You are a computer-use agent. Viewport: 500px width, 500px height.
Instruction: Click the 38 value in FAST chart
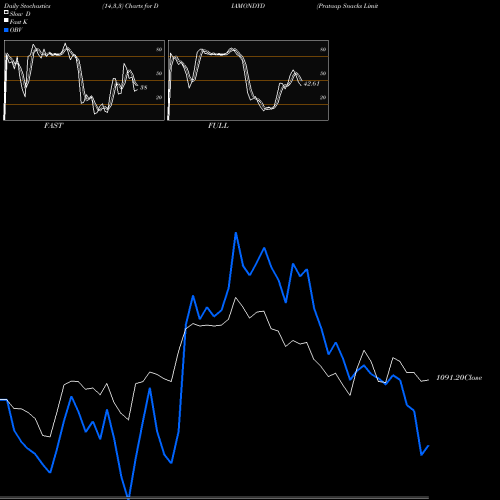[143, 88]
